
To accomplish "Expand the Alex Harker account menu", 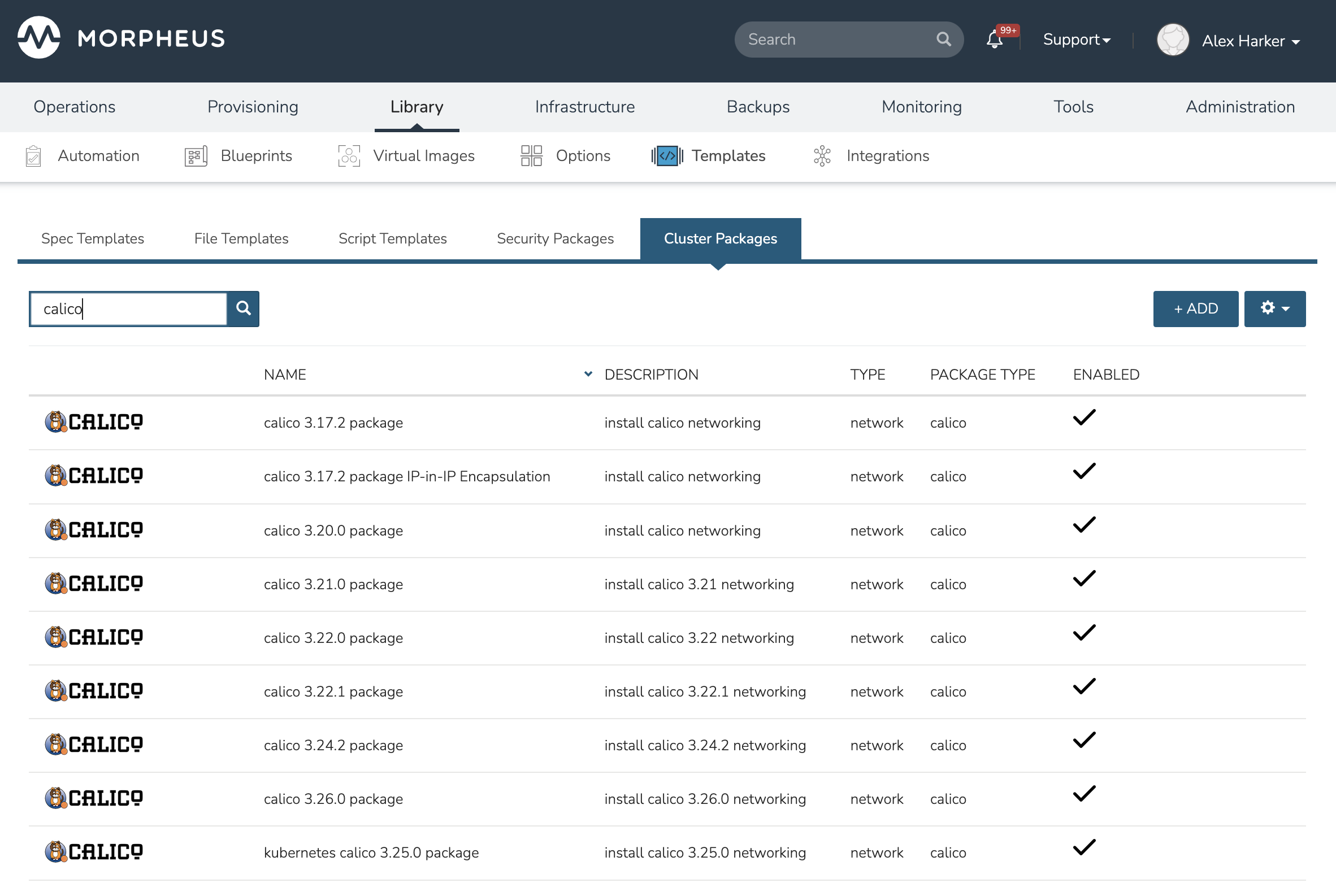I will tap(1251, 41).
